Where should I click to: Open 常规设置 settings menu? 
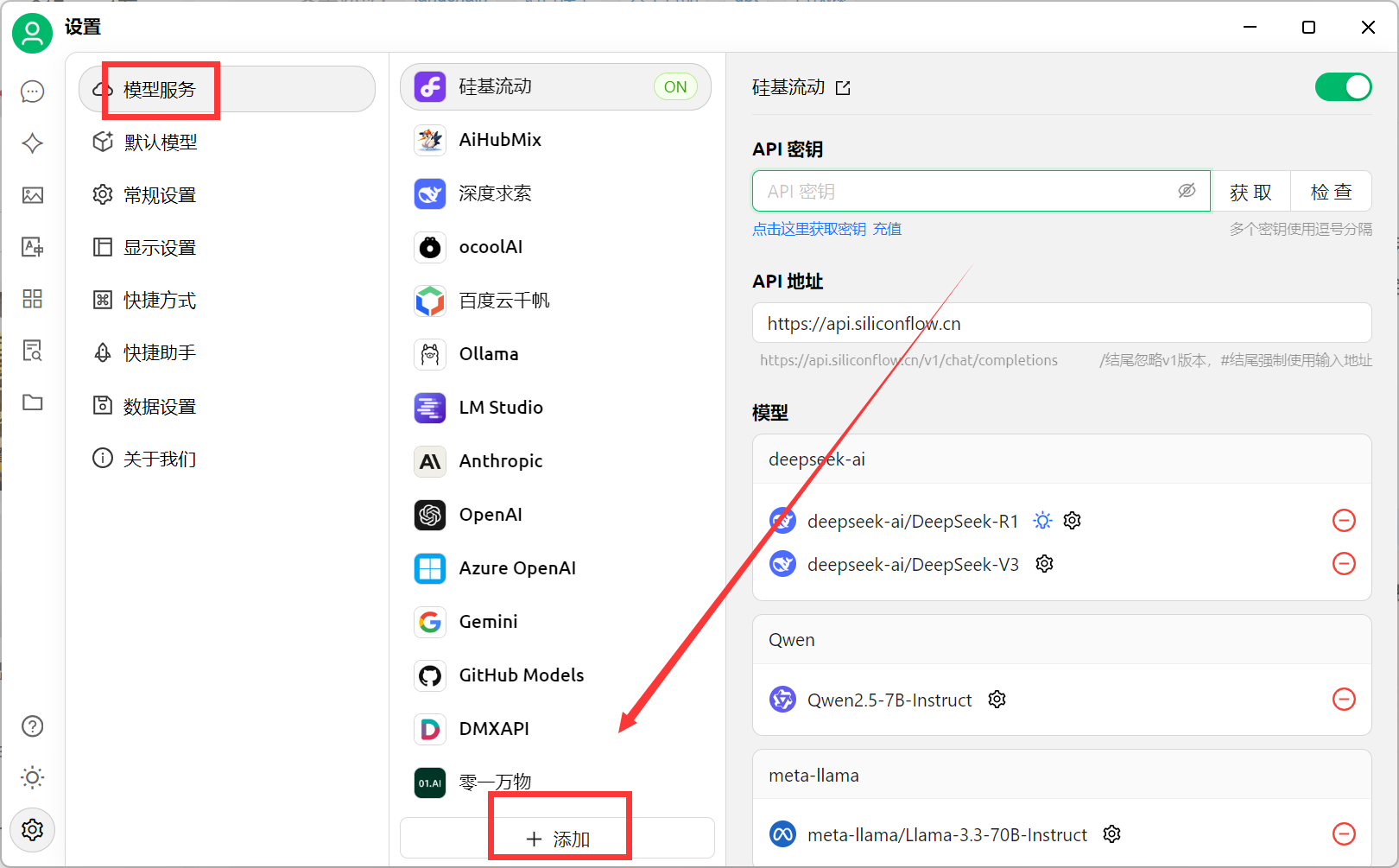tap(227, 195)
